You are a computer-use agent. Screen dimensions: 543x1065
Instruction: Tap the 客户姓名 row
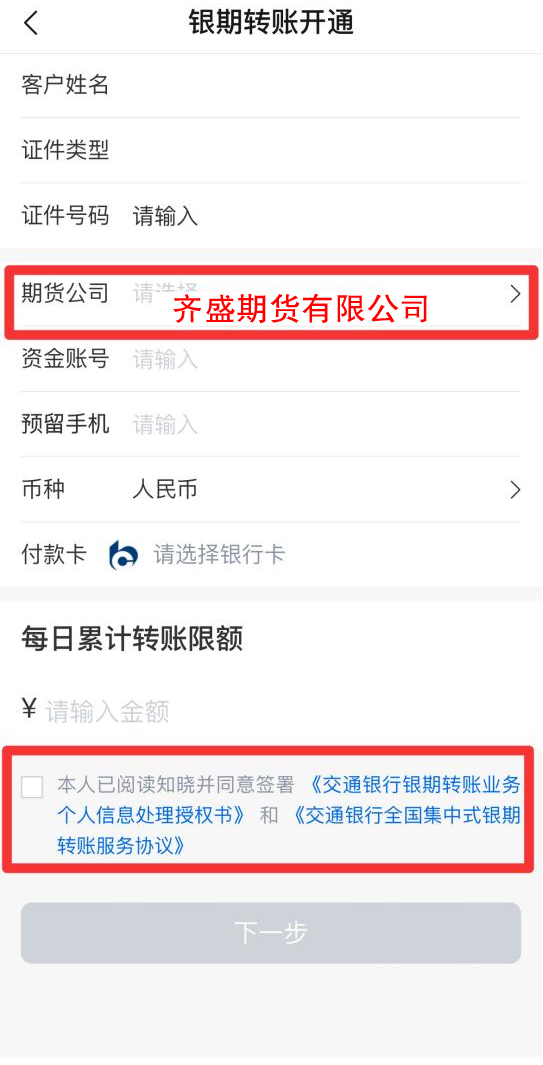pyautogui.click(x=271, y=86)
